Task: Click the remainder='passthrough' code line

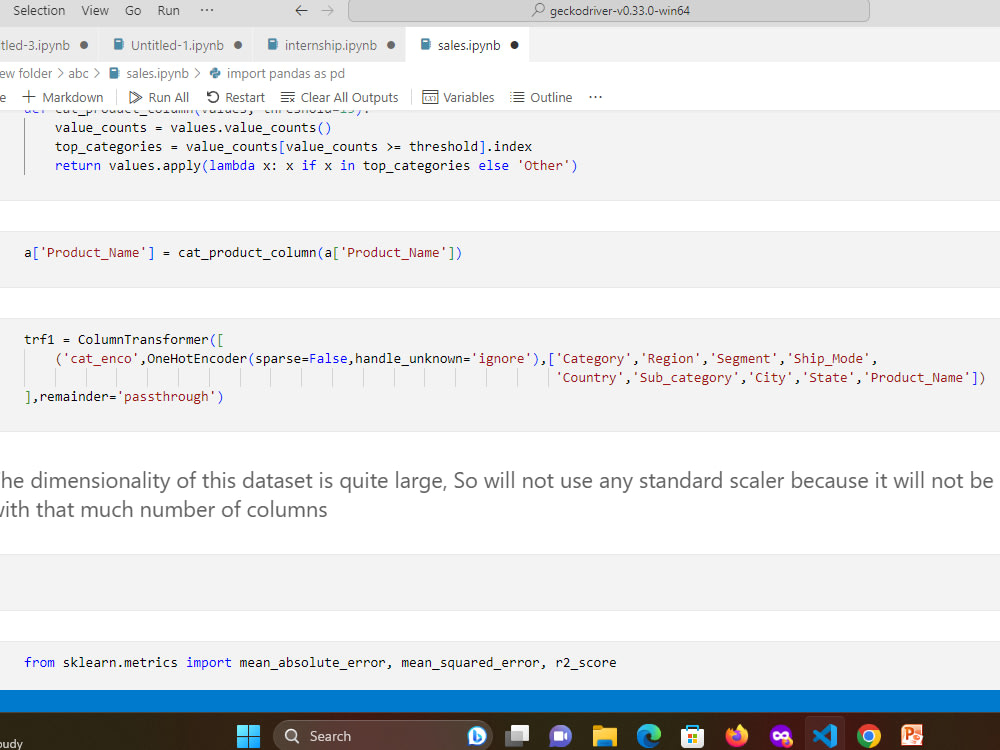Action: pyautogui.click(x=124, y=397)
